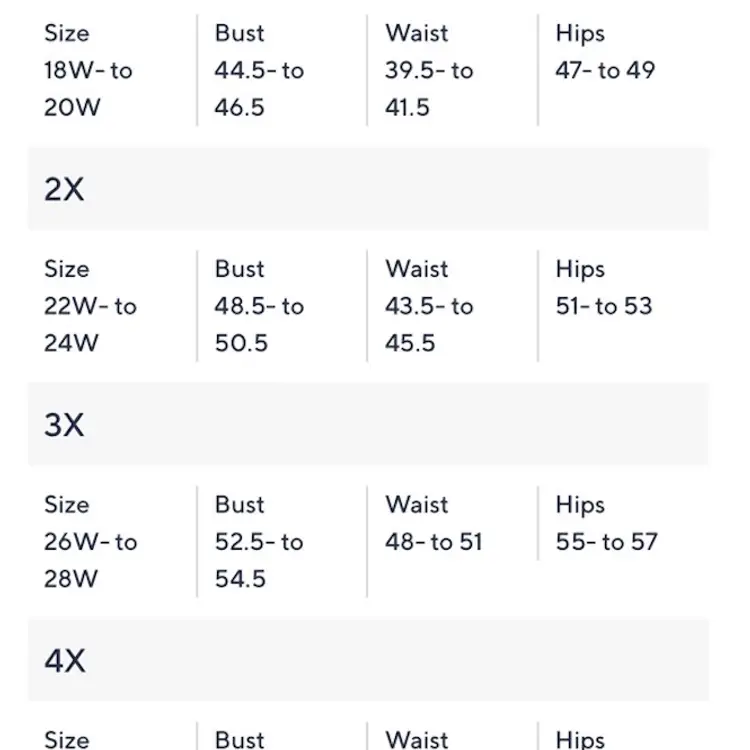Select the hips value 55- to 57
Image resolution: width=750 pixels, height=750 pixels.
click(x=606, y=542)
